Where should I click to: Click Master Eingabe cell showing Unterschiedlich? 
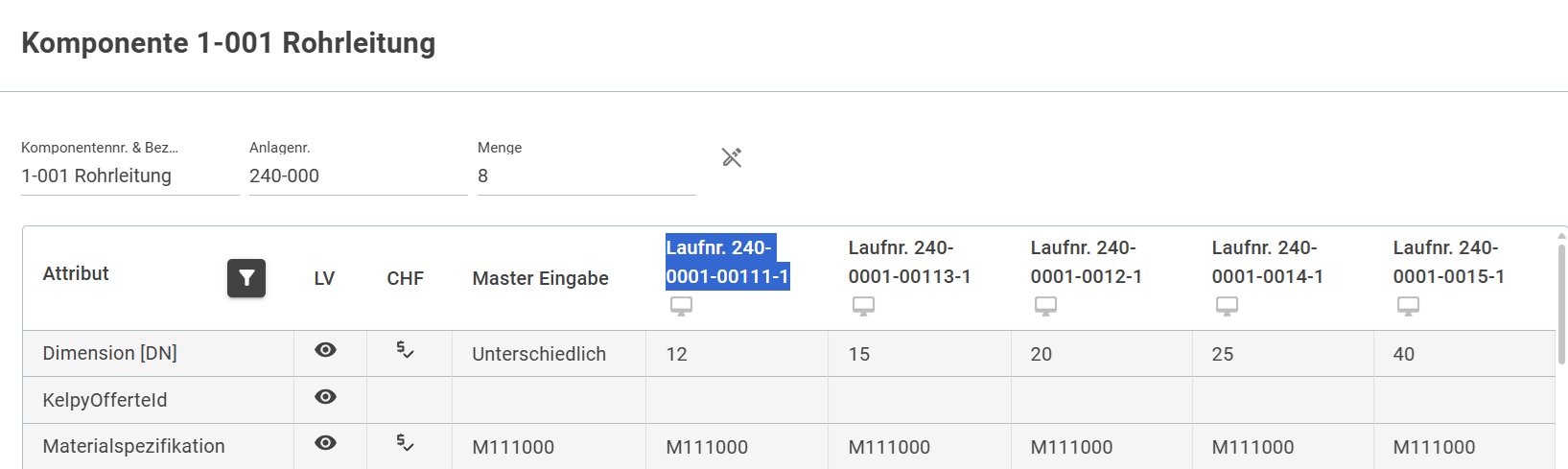coord(539,354)
